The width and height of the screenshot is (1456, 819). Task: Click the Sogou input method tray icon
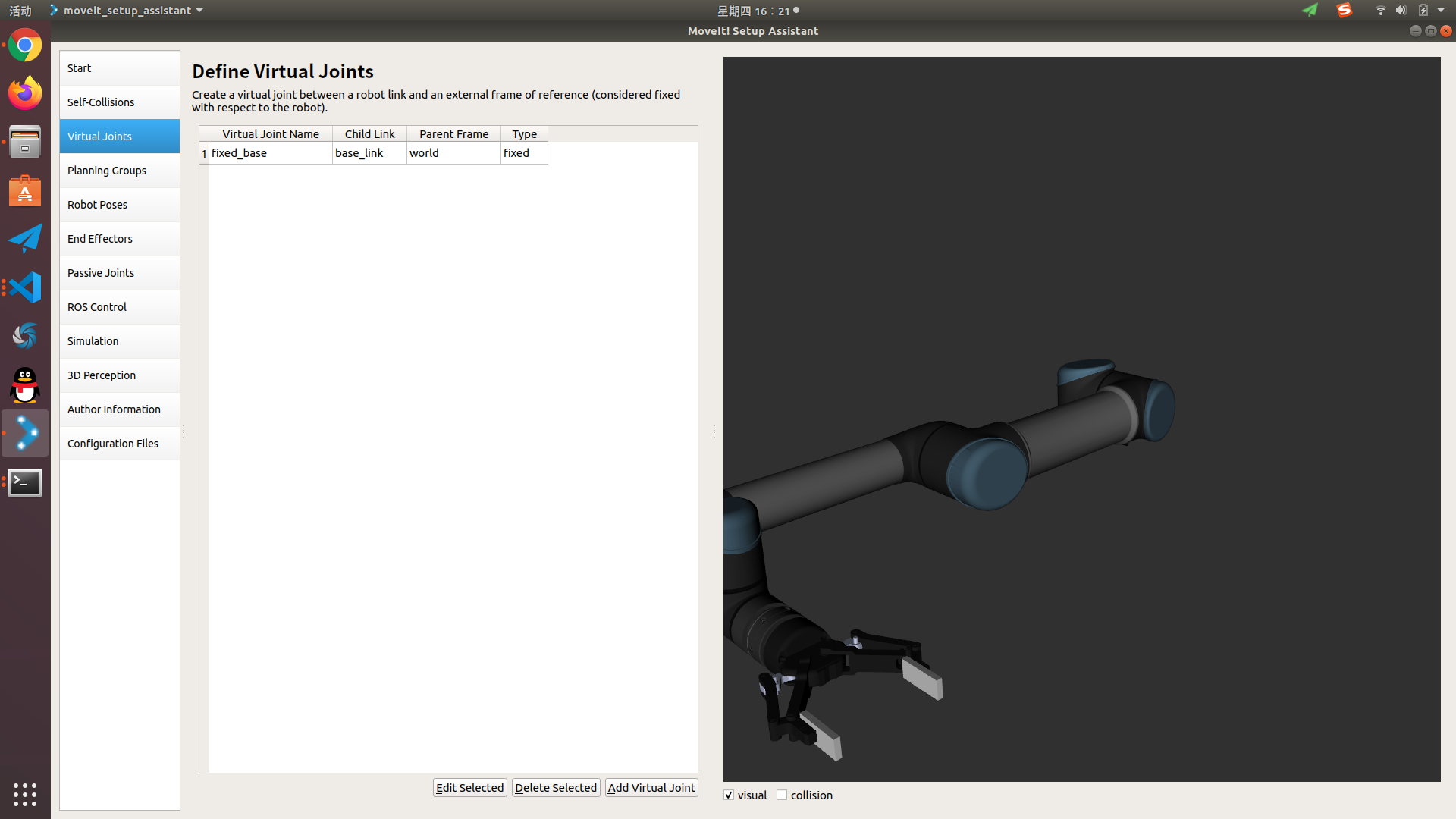tap(1344, 11)
